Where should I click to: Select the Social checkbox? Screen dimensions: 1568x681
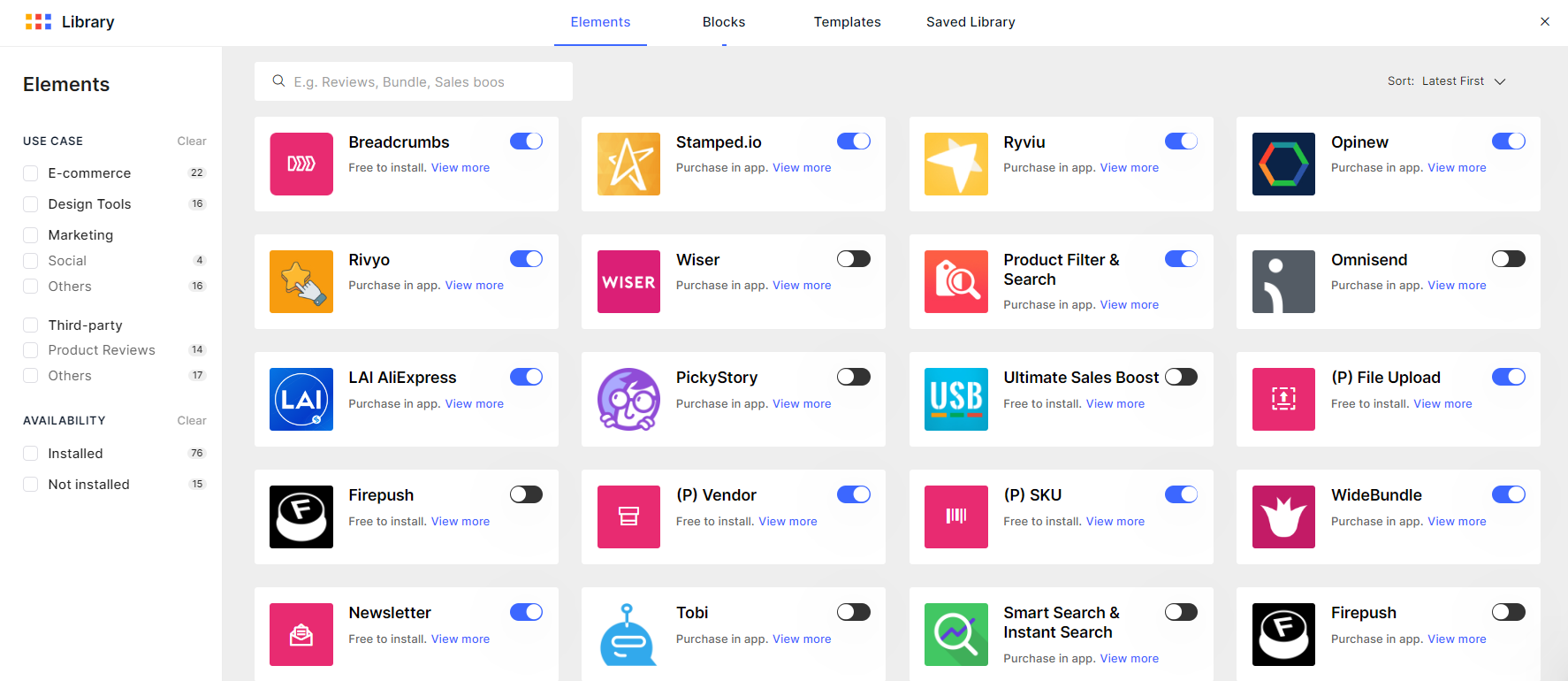[x=31, y=261]
